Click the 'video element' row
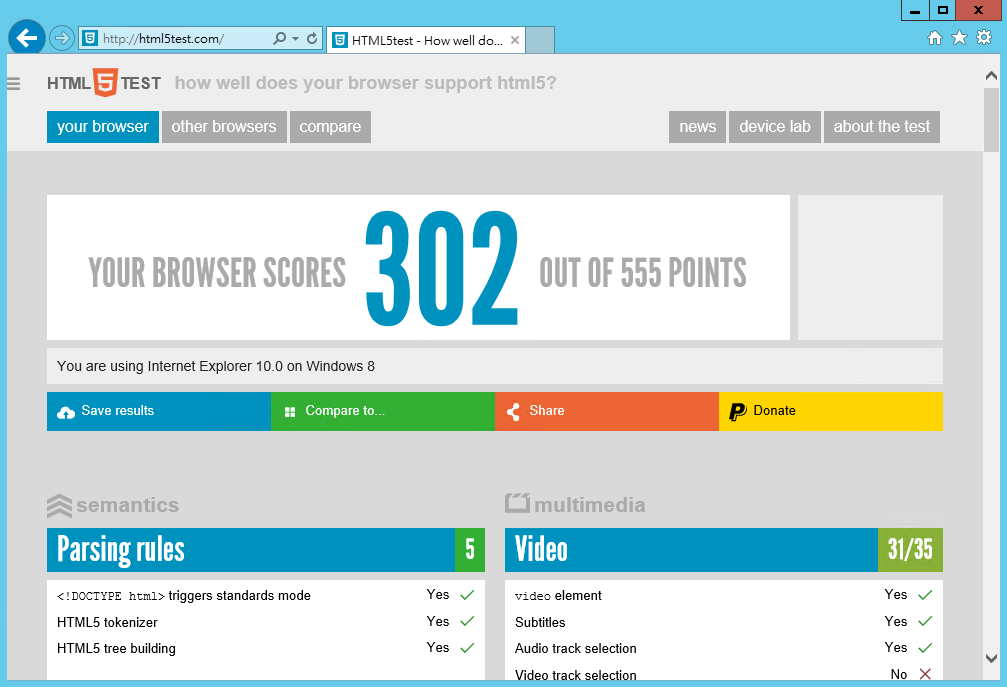 click(x=724, y=596)
